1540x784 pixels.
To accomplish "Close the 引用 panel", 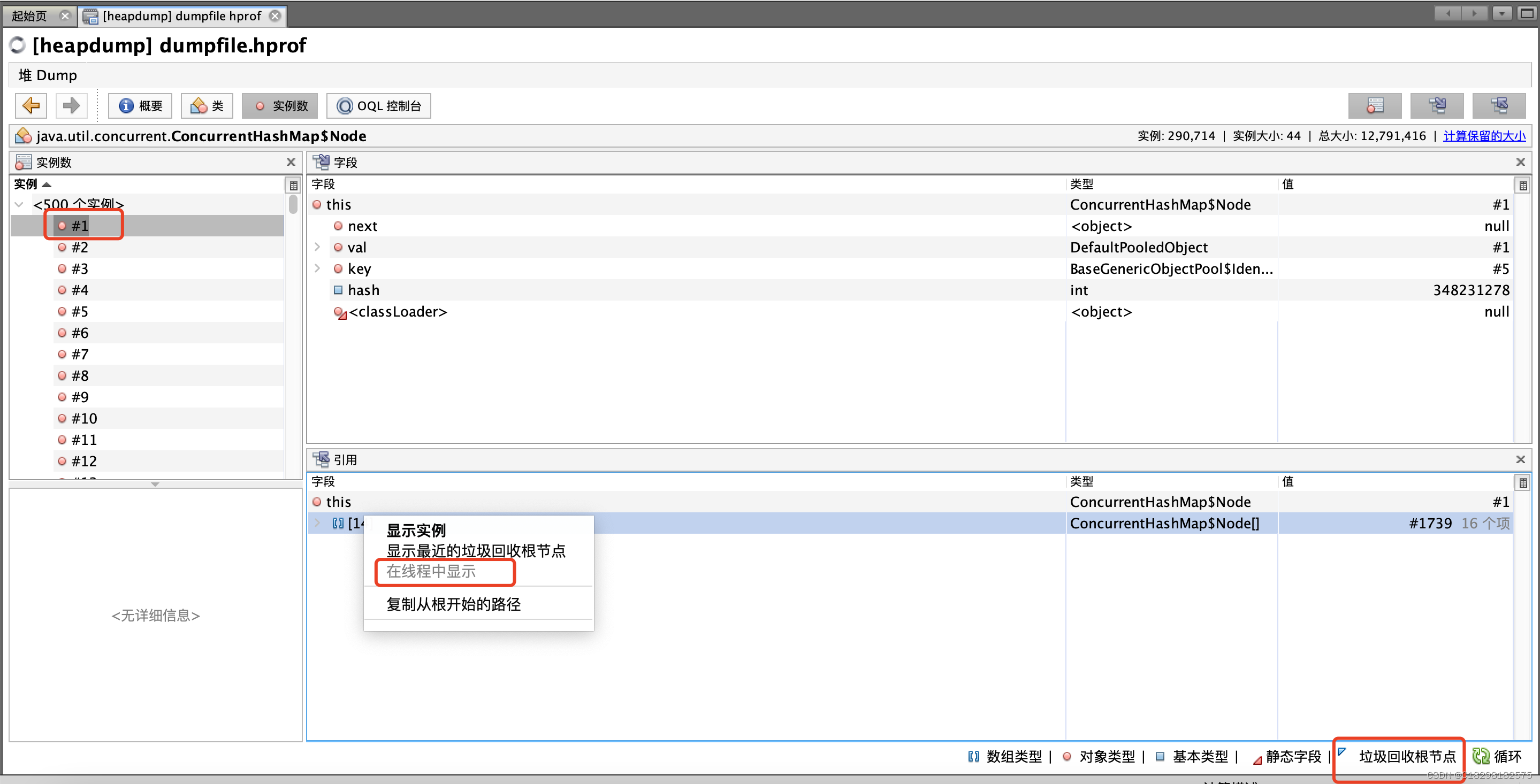I will [x=1521, y=459].
